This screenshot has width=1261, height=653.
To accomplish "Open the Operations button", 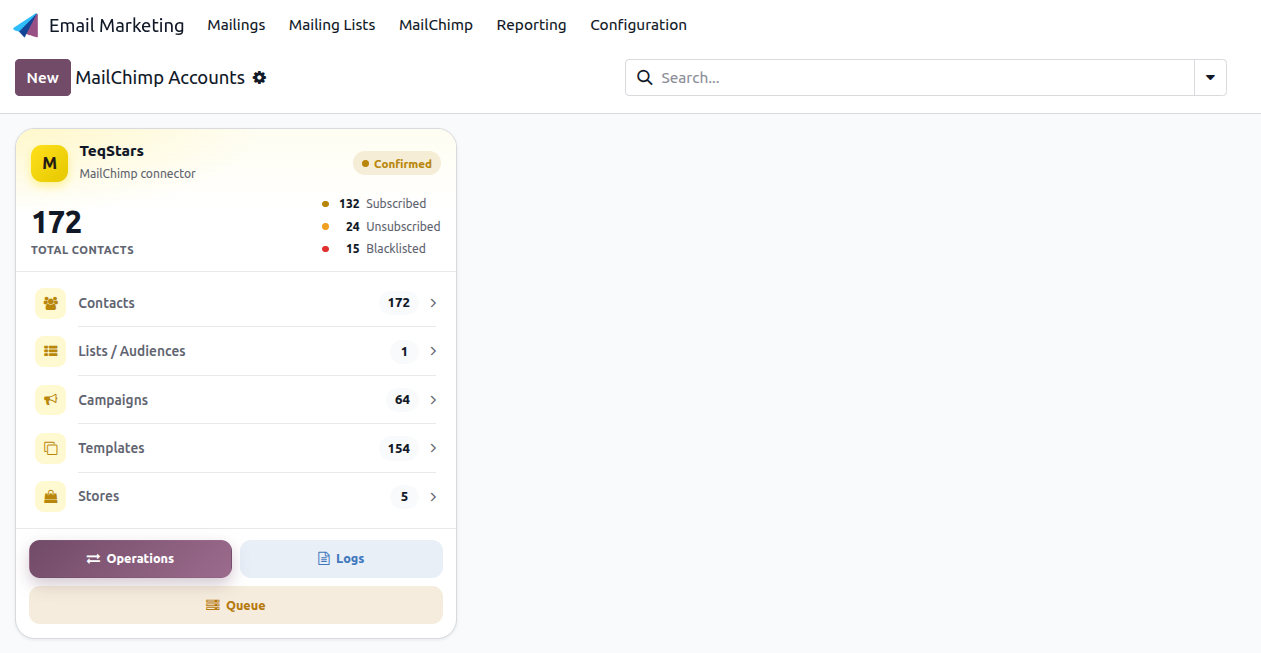I will tap(130, 559).
